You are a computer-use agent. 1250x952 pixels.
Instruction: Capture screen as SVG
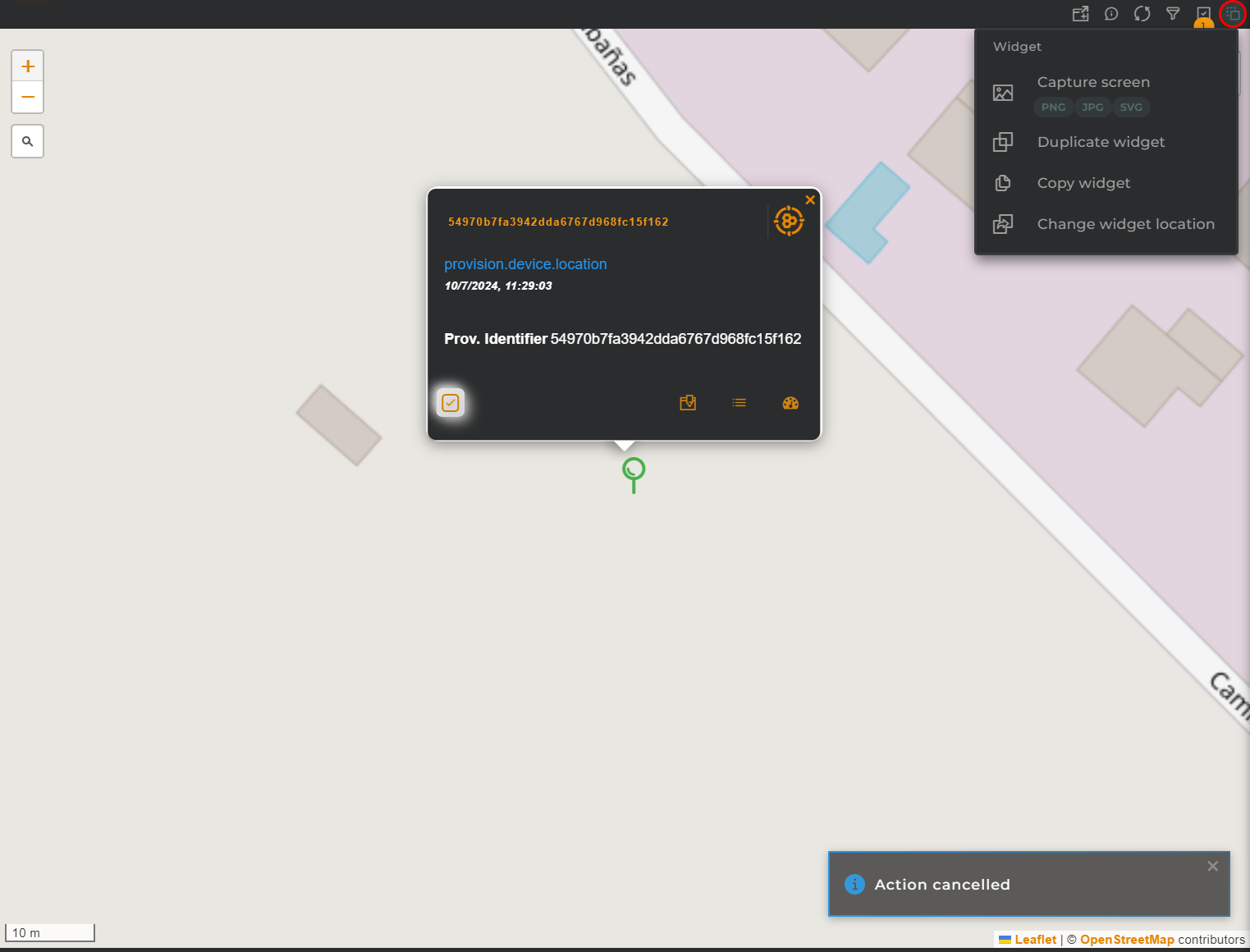[1131, 108]
